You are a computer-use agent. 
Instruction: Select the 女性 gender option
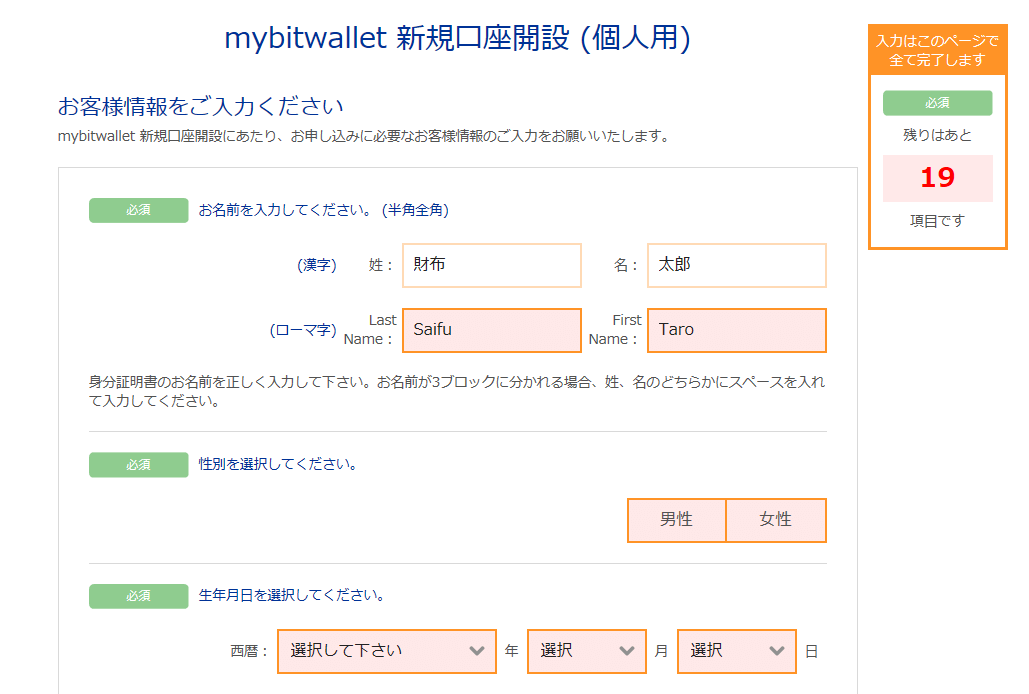(x=776, y=520)
